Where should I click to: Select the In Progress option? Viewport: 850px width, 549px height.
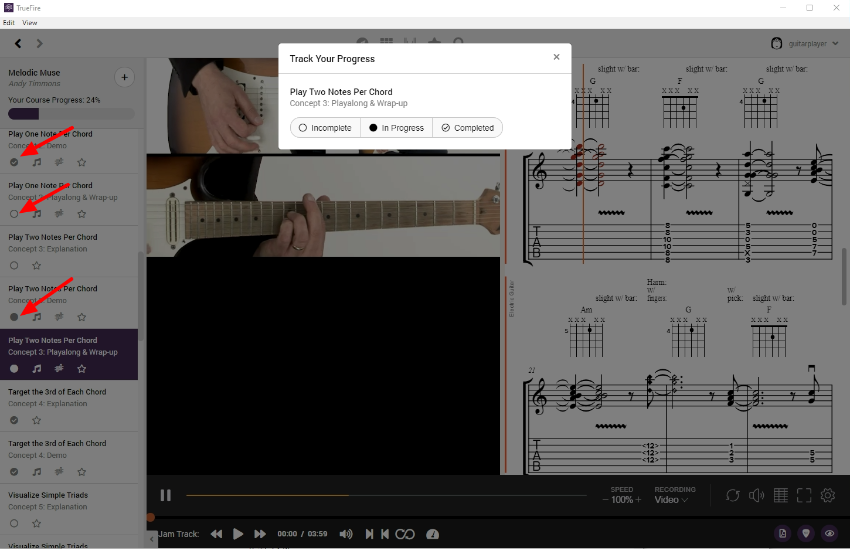[x=397, y=128]
